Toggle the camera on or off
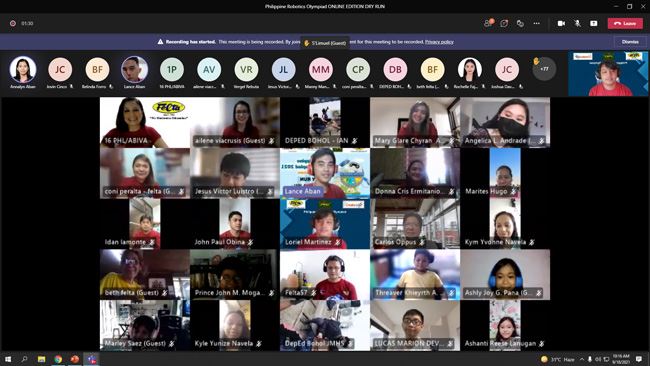The image size is (650, 366). 561,23
